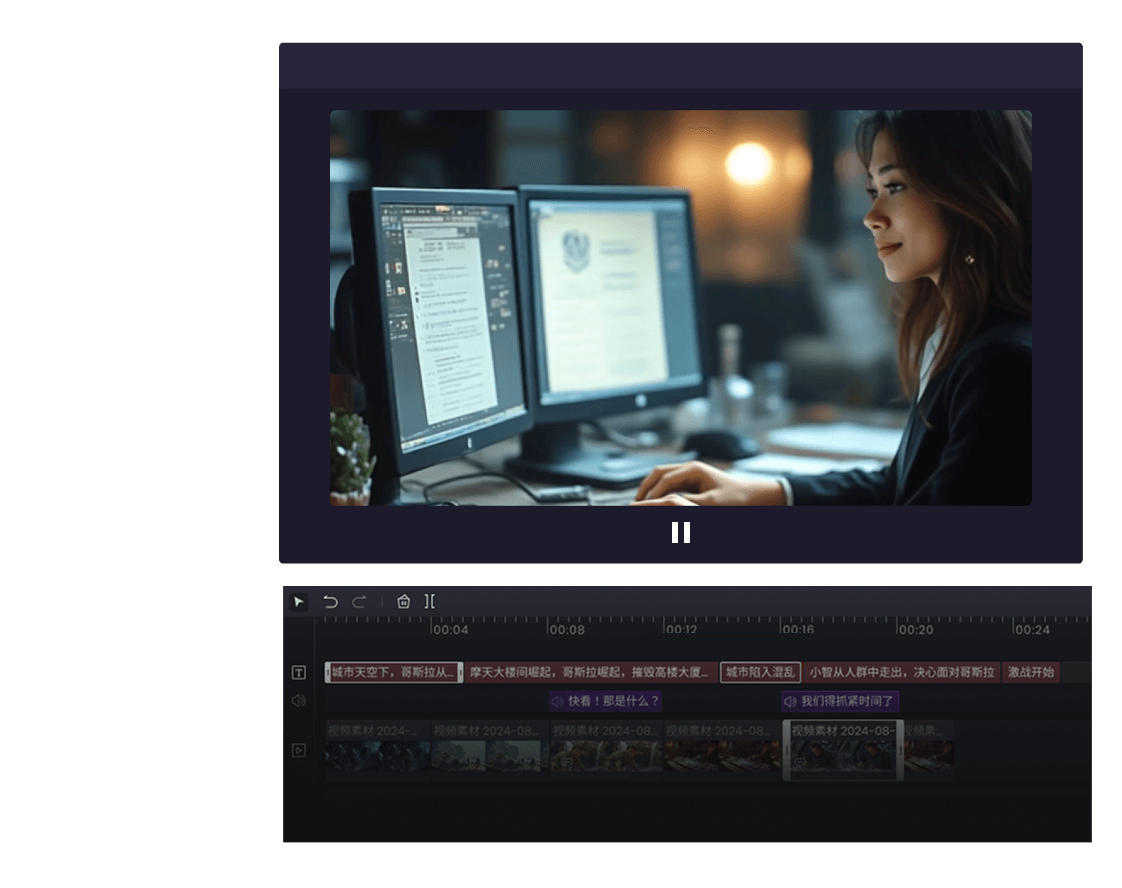Select the '我们得抓紧时间了' audio clip
Image resolution: width=1122 pixels, height=888 pixels.
pyautogui.click(x=840, y=702)
